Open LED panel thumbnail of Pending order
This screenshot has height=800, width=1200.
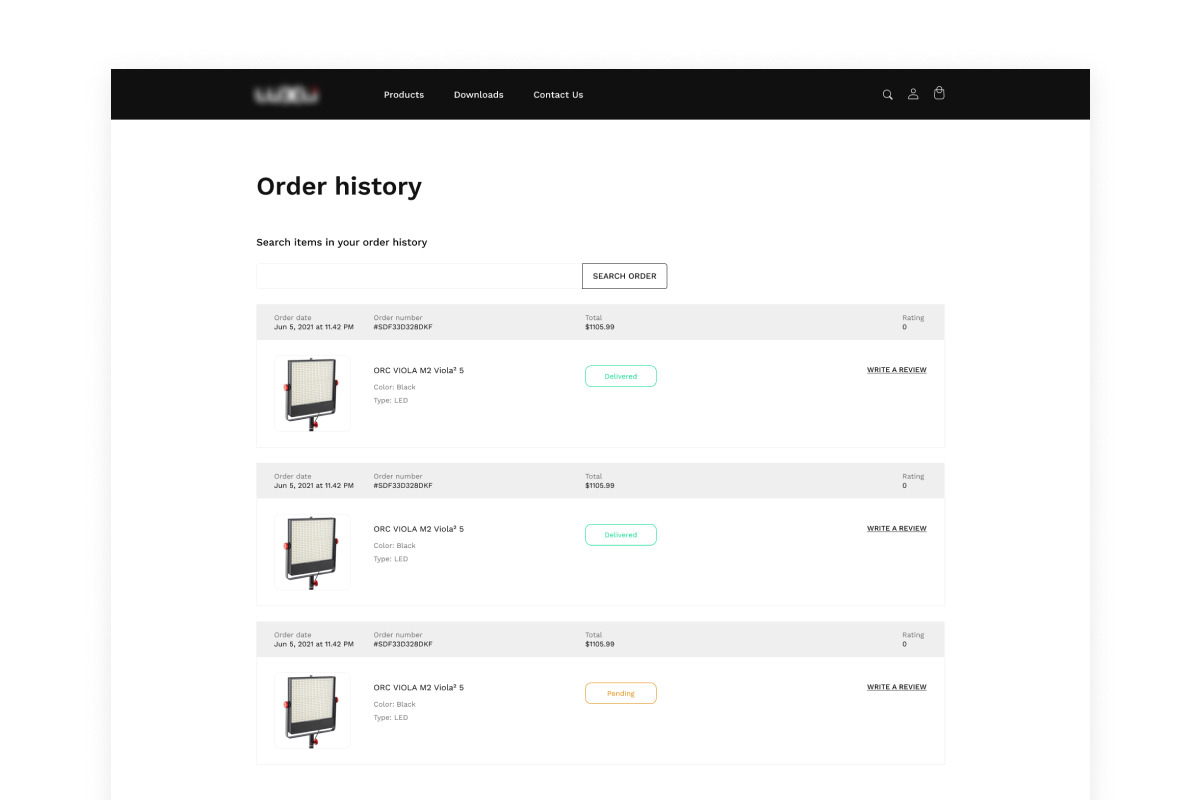pyautogui.click(x=312, y=711)
